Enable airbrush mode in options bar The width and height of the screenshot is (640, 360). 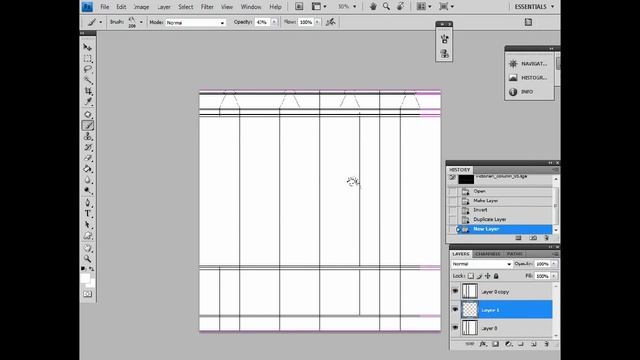point(331,22)
